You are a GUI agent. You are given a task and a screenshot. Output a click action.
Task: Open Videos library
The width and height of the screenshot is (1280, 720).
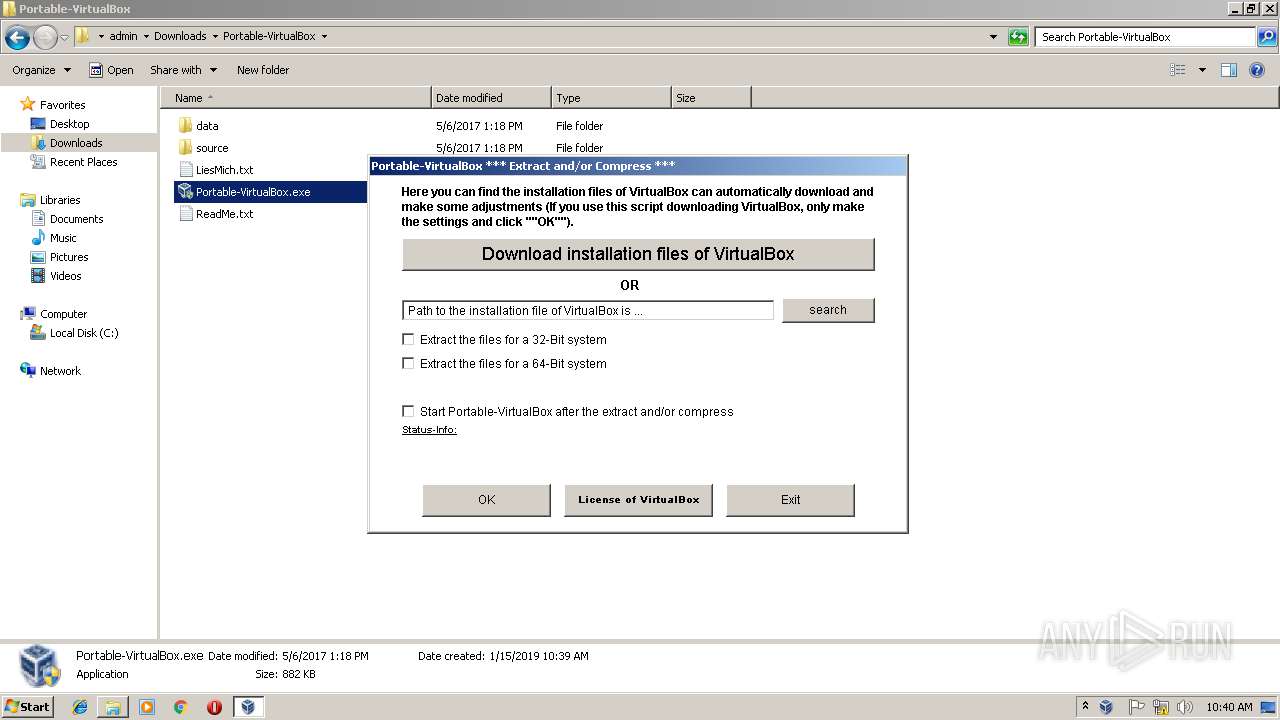[x=65, y=276]
